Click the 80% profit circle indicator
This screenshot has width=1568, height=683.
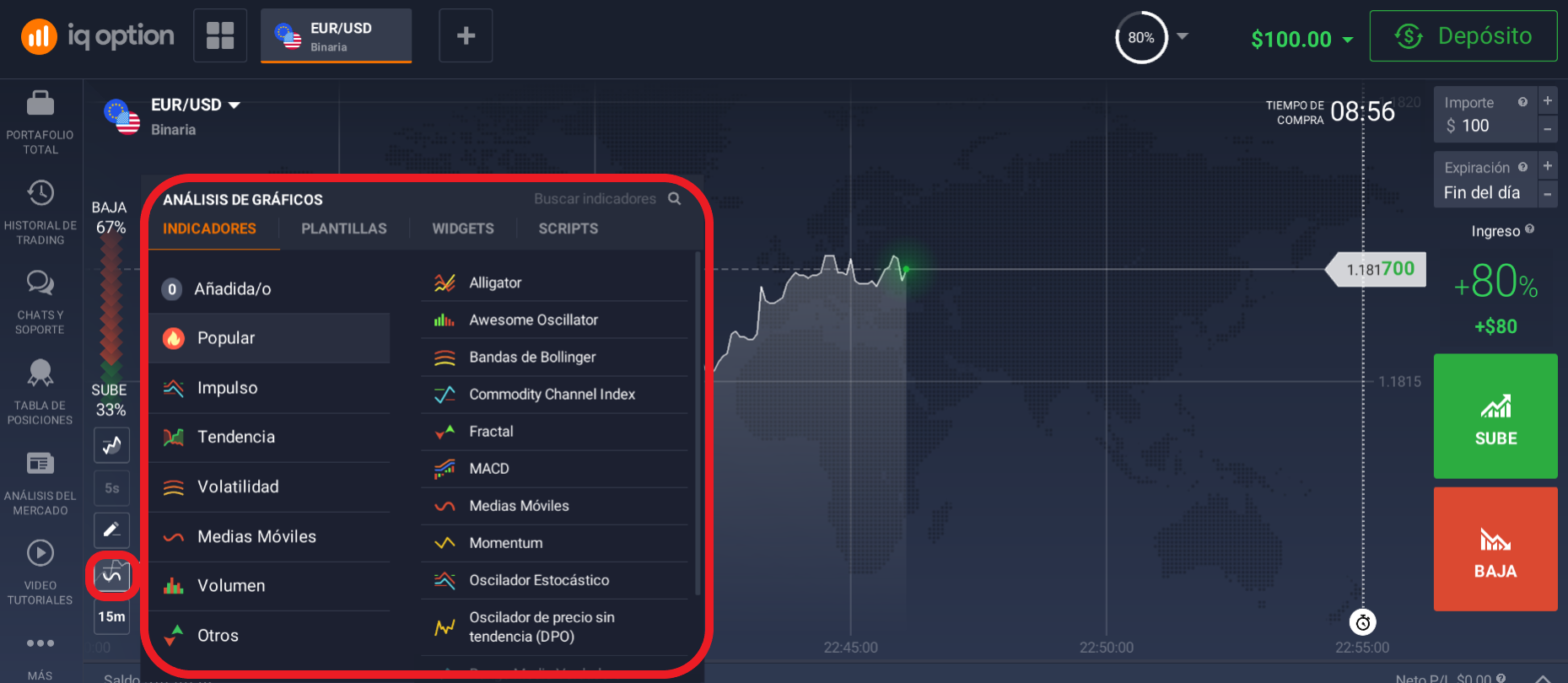coord(1141,37)
